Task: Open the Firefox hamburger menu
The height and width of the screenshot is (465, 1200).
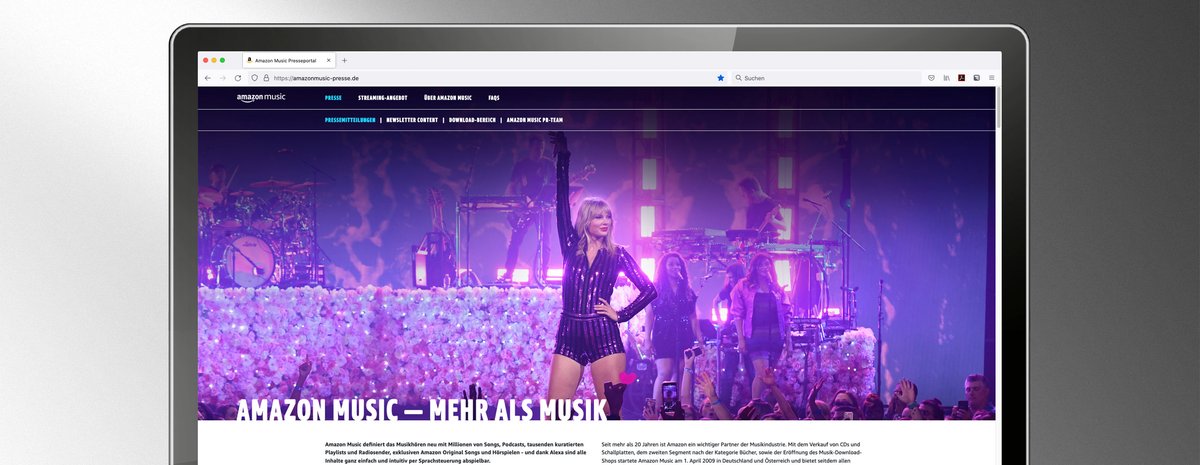Action: (991, 78)
